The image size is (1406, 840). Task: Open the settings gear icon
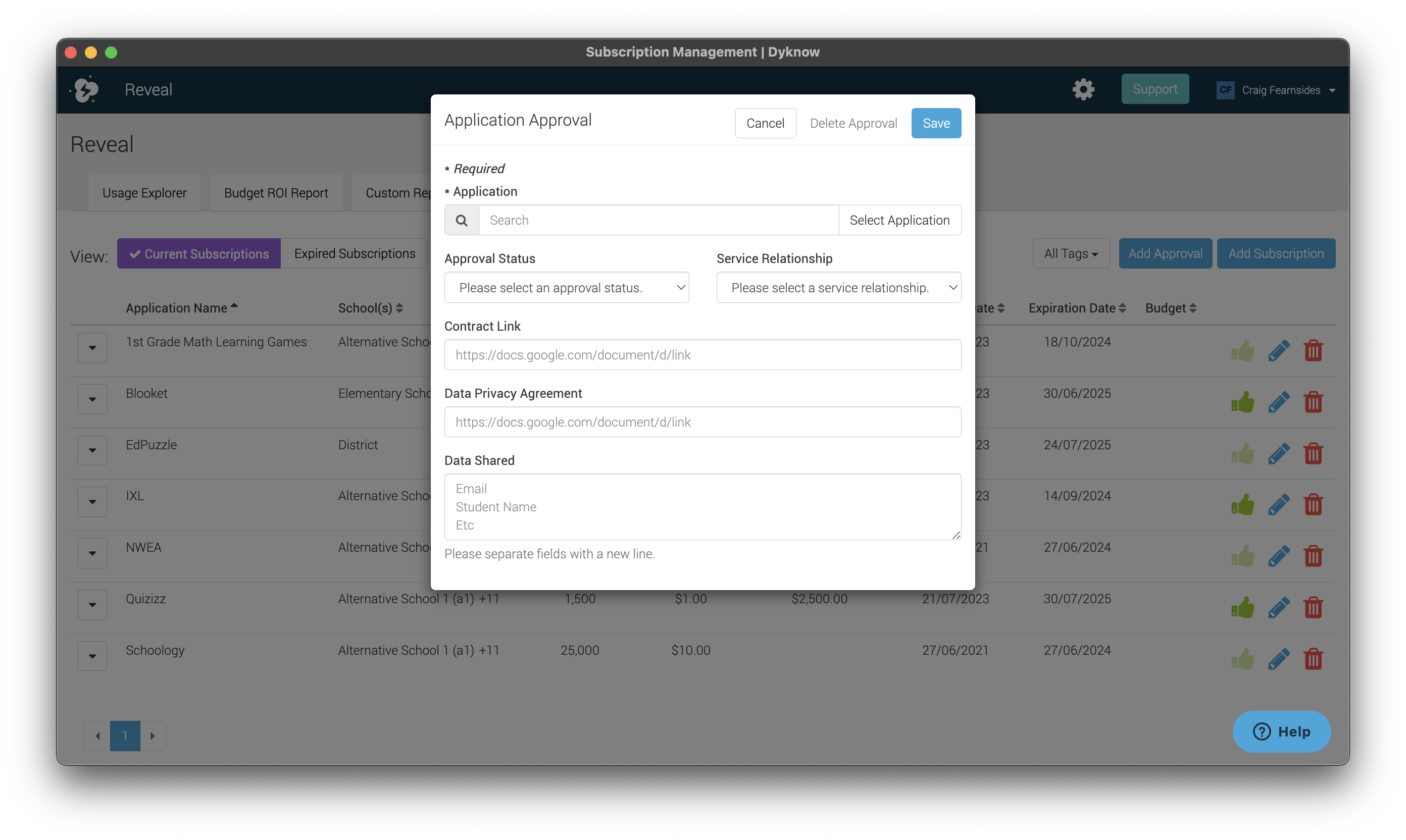1083,89
